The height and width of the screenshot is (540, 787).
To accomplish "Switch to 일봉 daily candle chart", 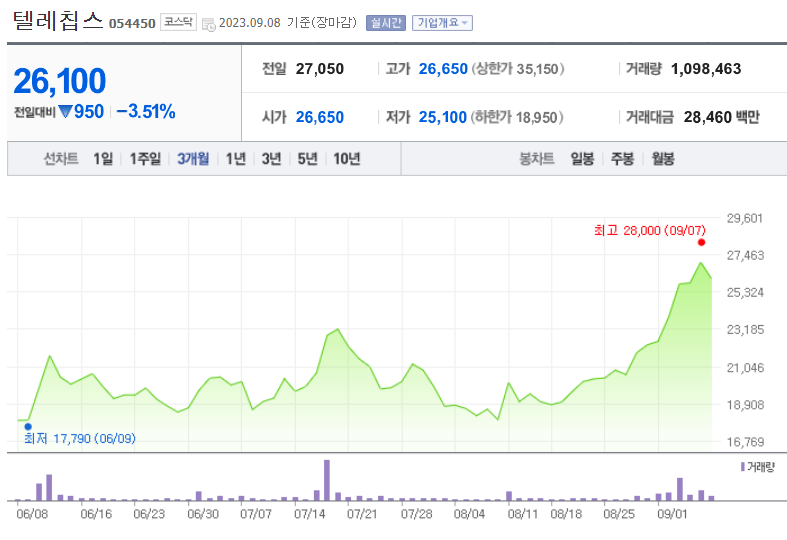I will [x=582, y=159].
